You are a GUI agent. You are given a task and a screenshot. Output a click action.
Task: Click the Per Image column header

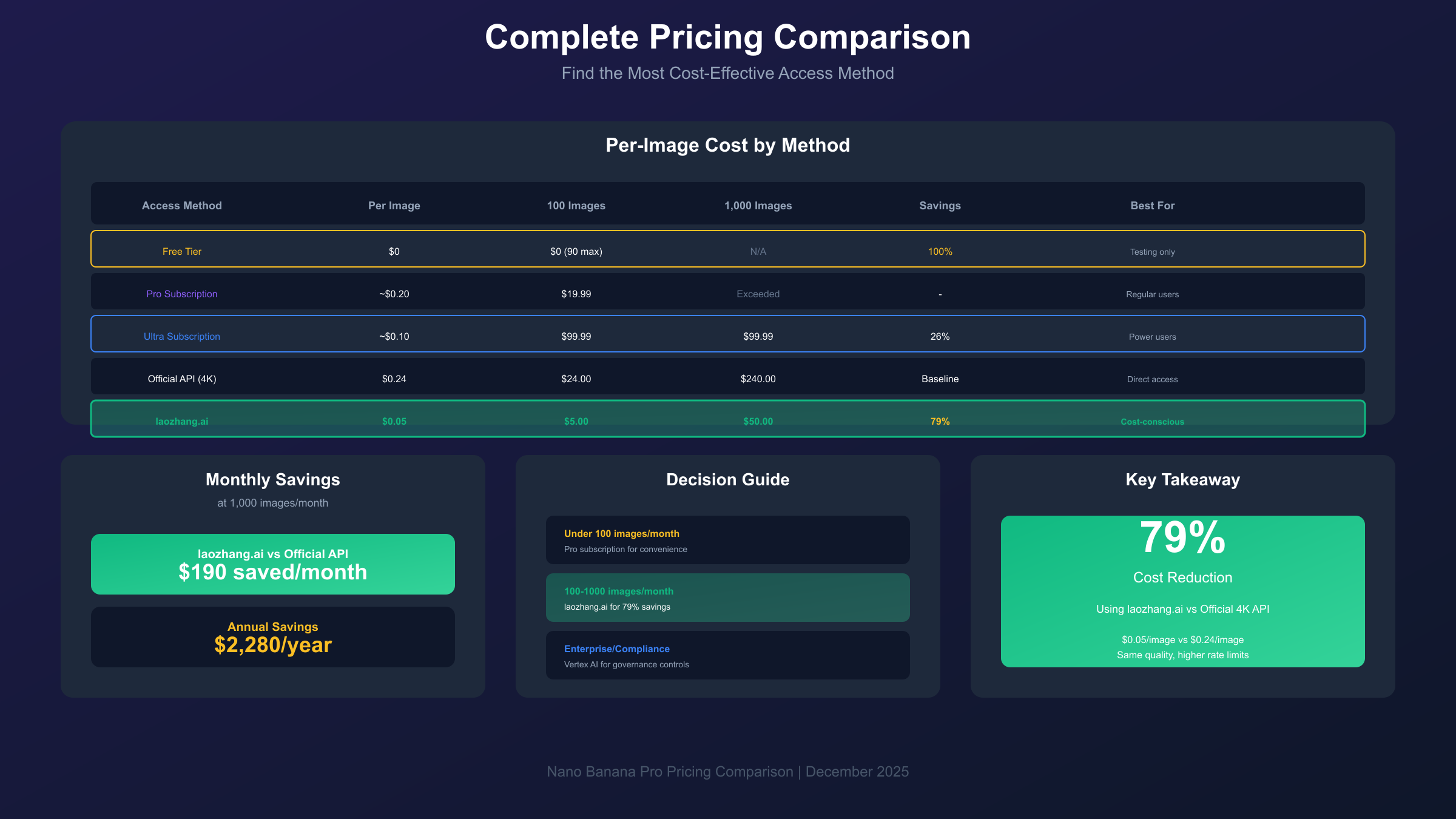[394, 206]
